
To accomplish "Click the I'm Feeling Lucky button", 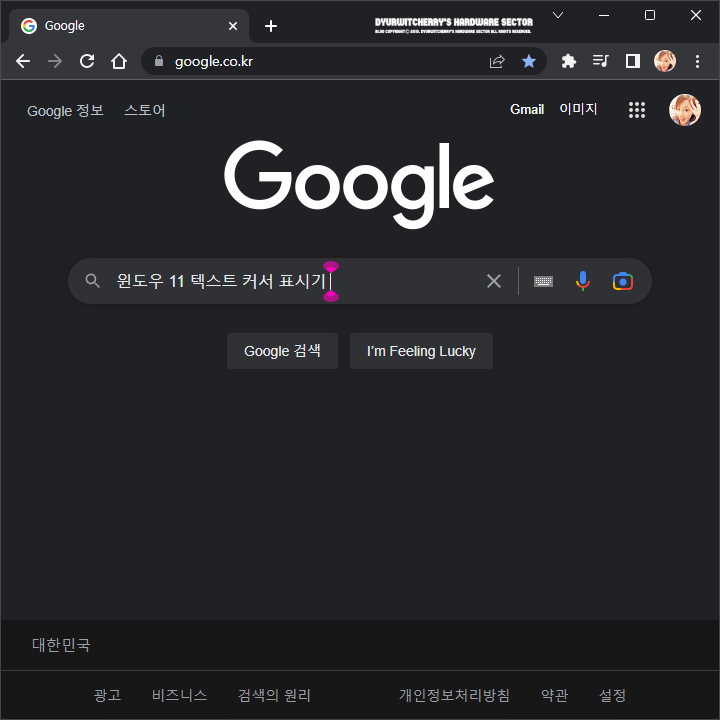I will [422, 351].
